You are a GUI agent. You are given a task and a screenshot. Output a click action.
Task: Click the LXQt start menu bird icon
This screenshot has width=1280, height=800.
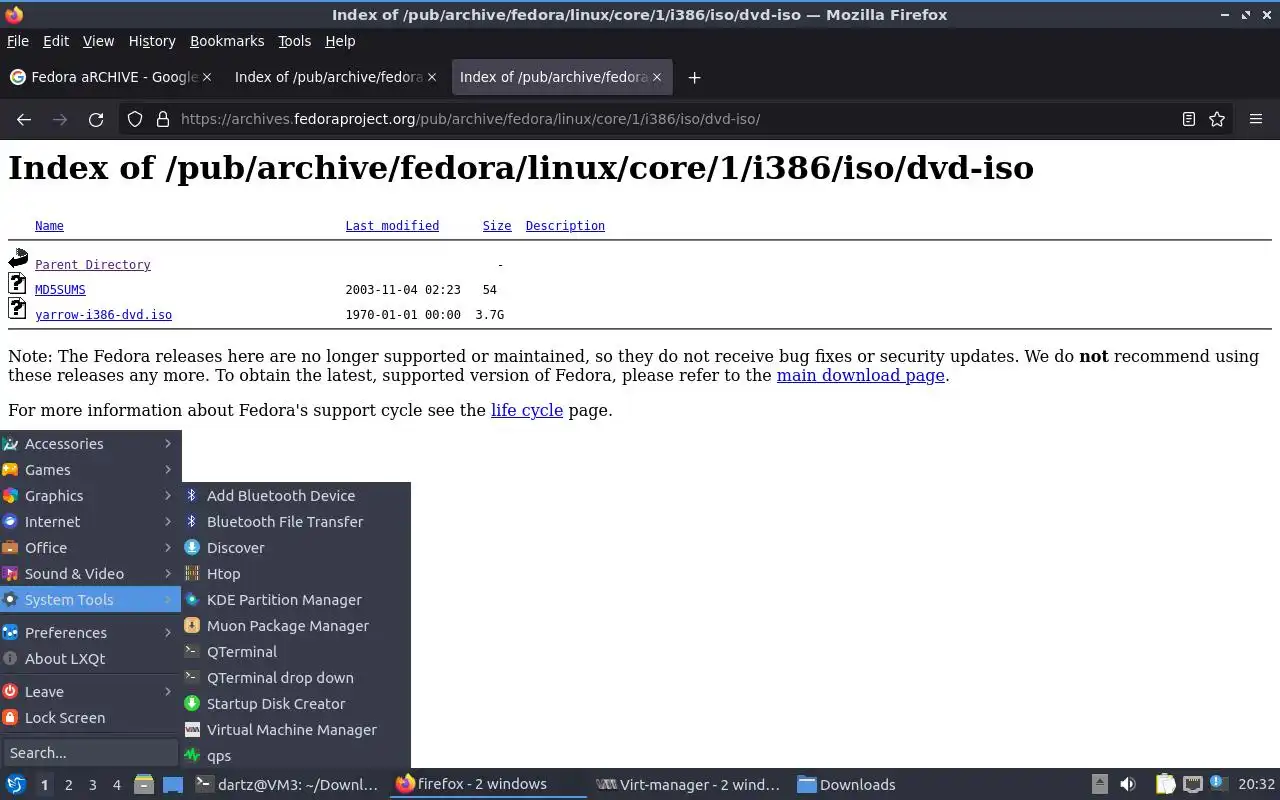pos(16,785)
